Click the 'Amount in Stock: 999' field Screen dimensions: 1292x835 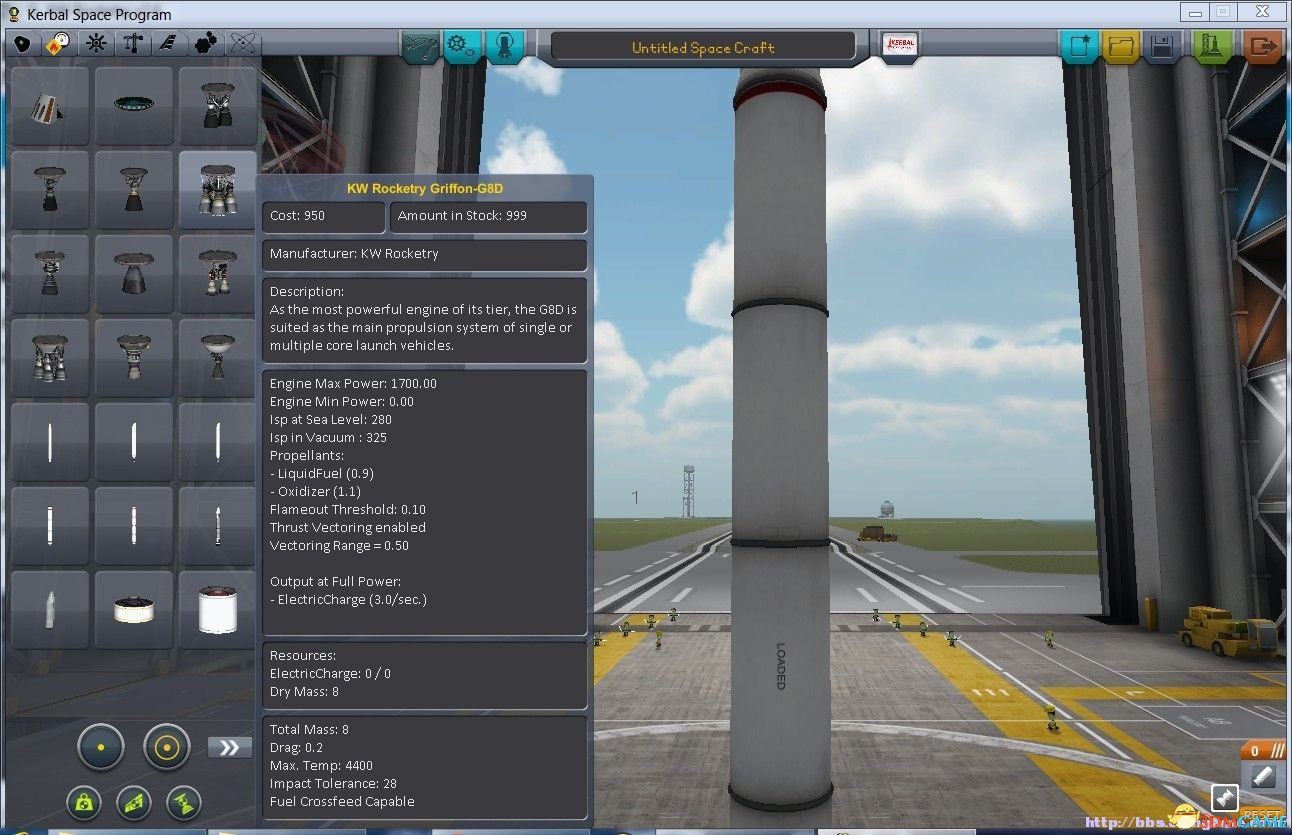coord(489,216)
